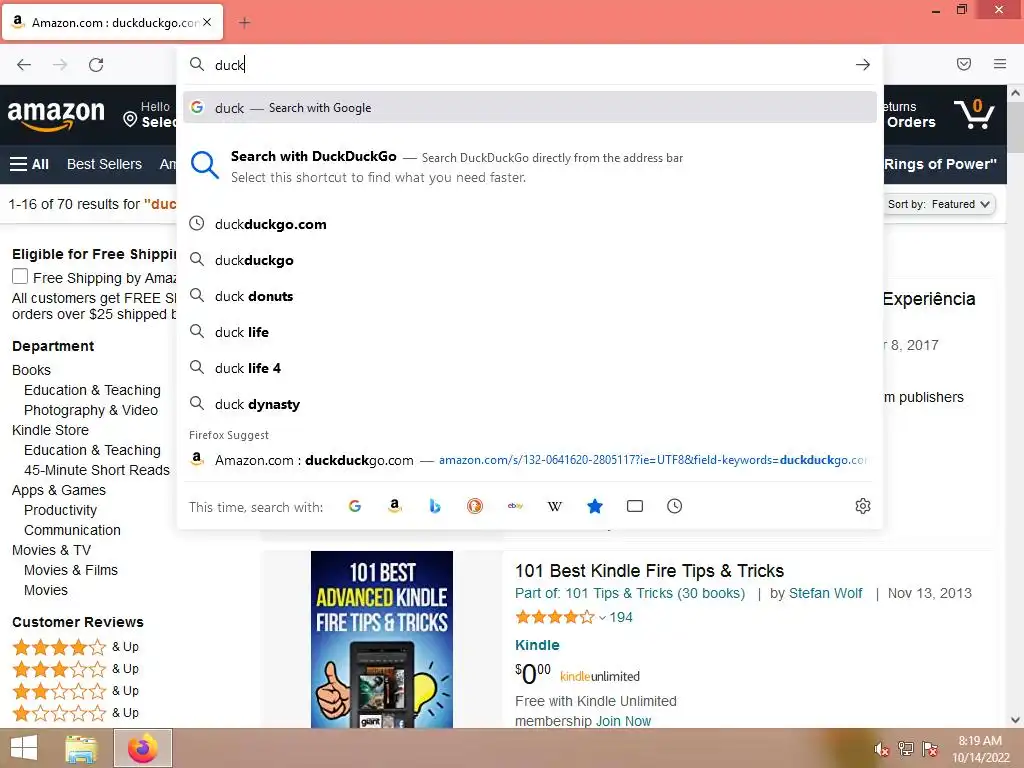The width and height of the screenshot is (1024, 768).
Task: Pick the duck donuts suggestion
Action: click(530, 296)
